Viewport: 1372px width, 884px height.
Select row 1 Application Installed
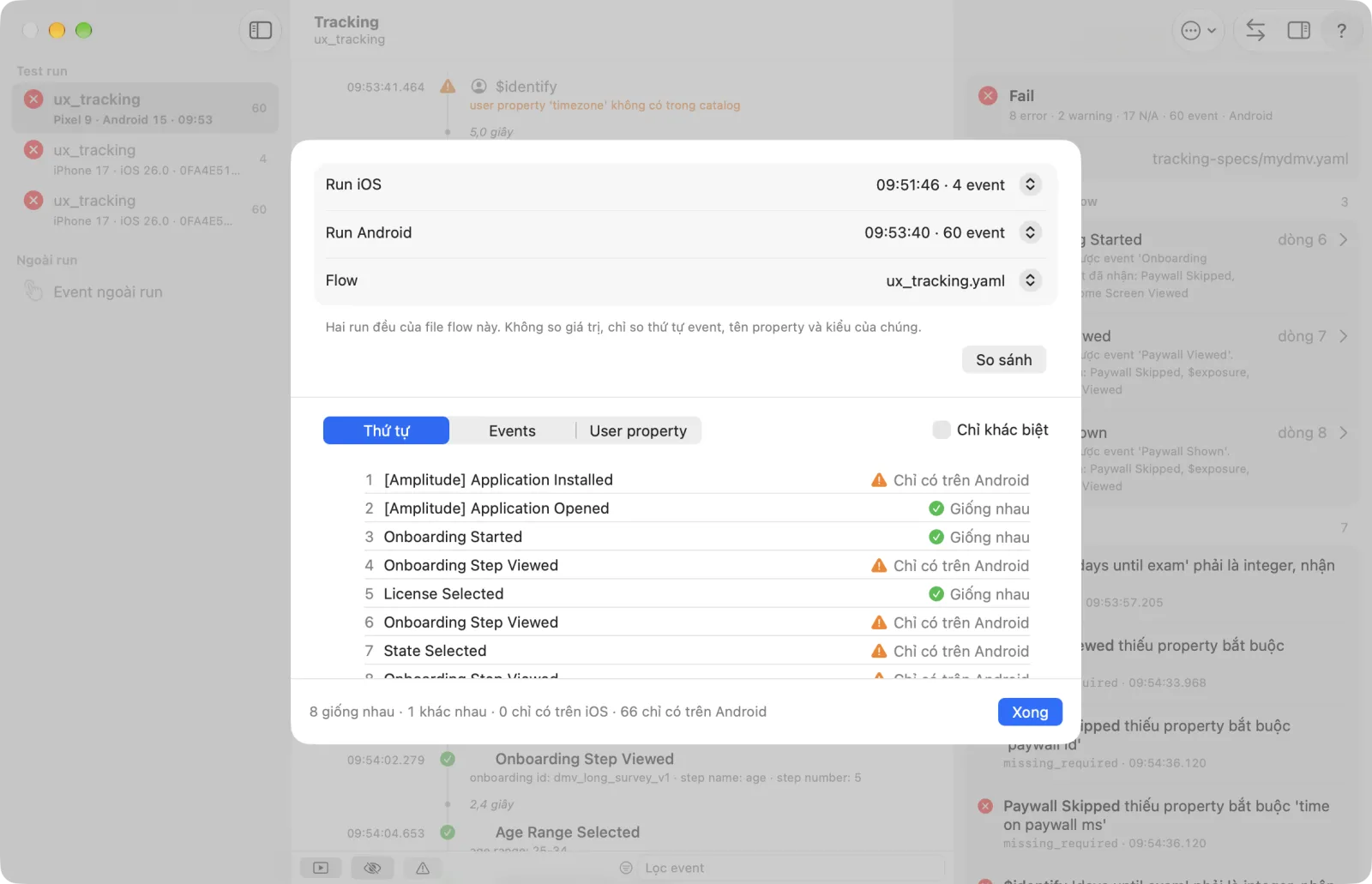(696, 480)
